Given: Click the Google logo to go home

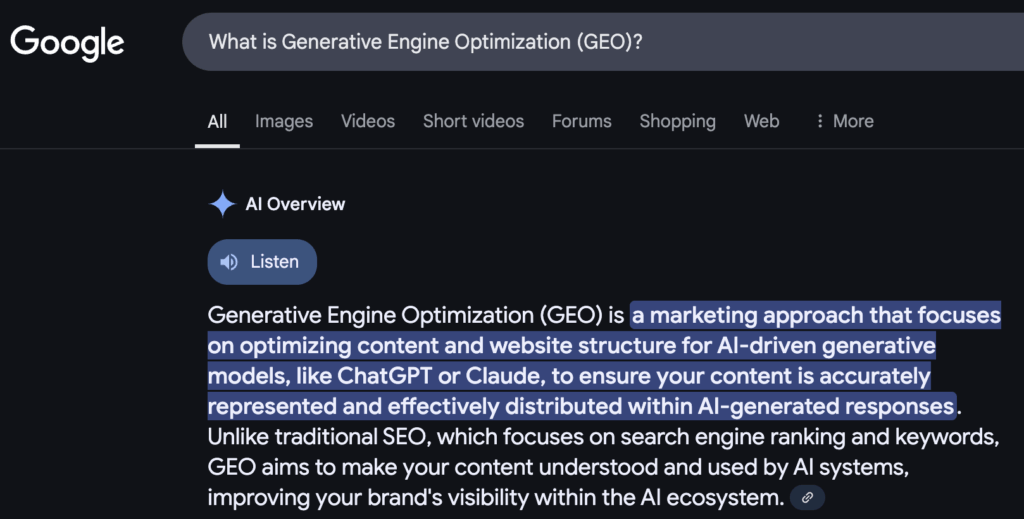Looking at the screenshot, I should pyautogui.click(x=67, y=42).
